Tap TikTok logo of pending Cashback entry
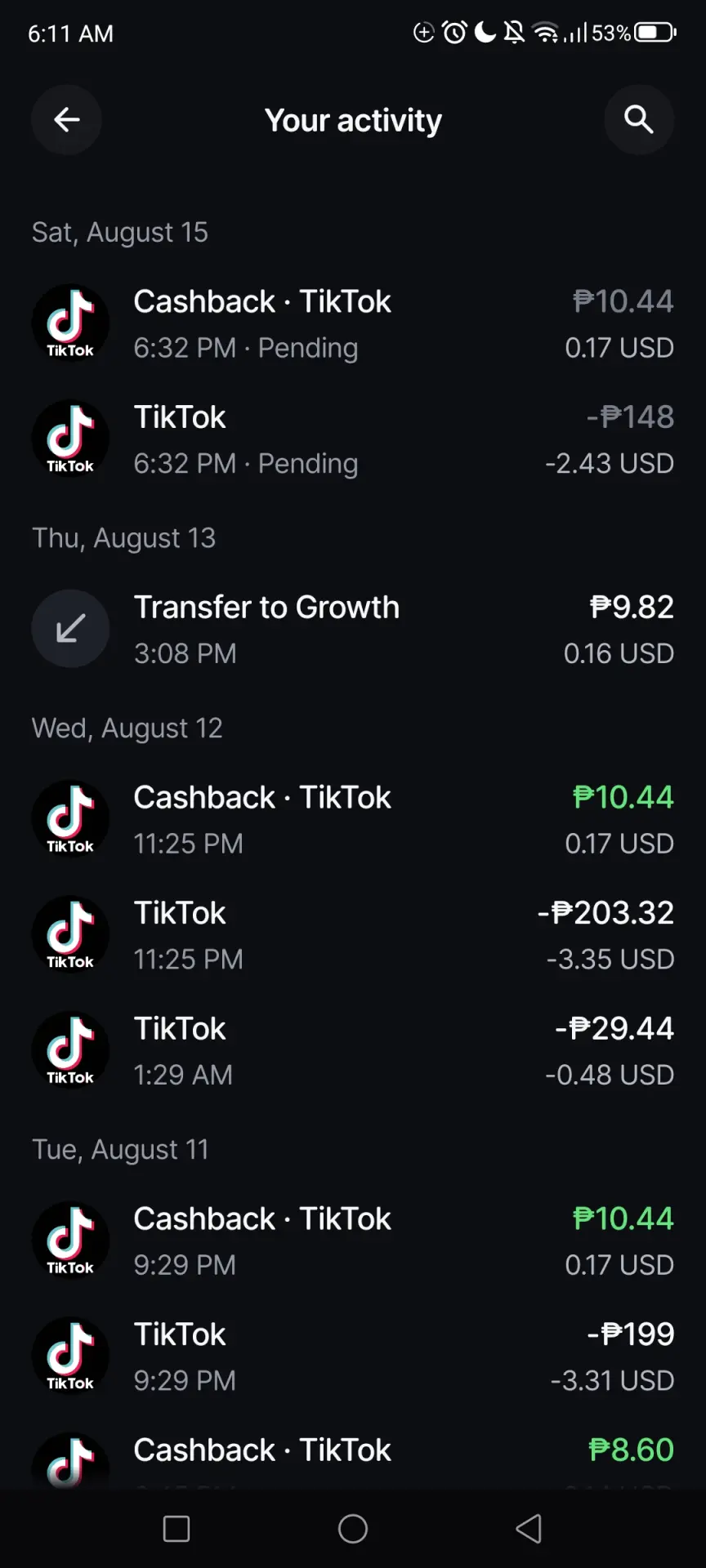706x1568 pixels. tap(70, 323)
